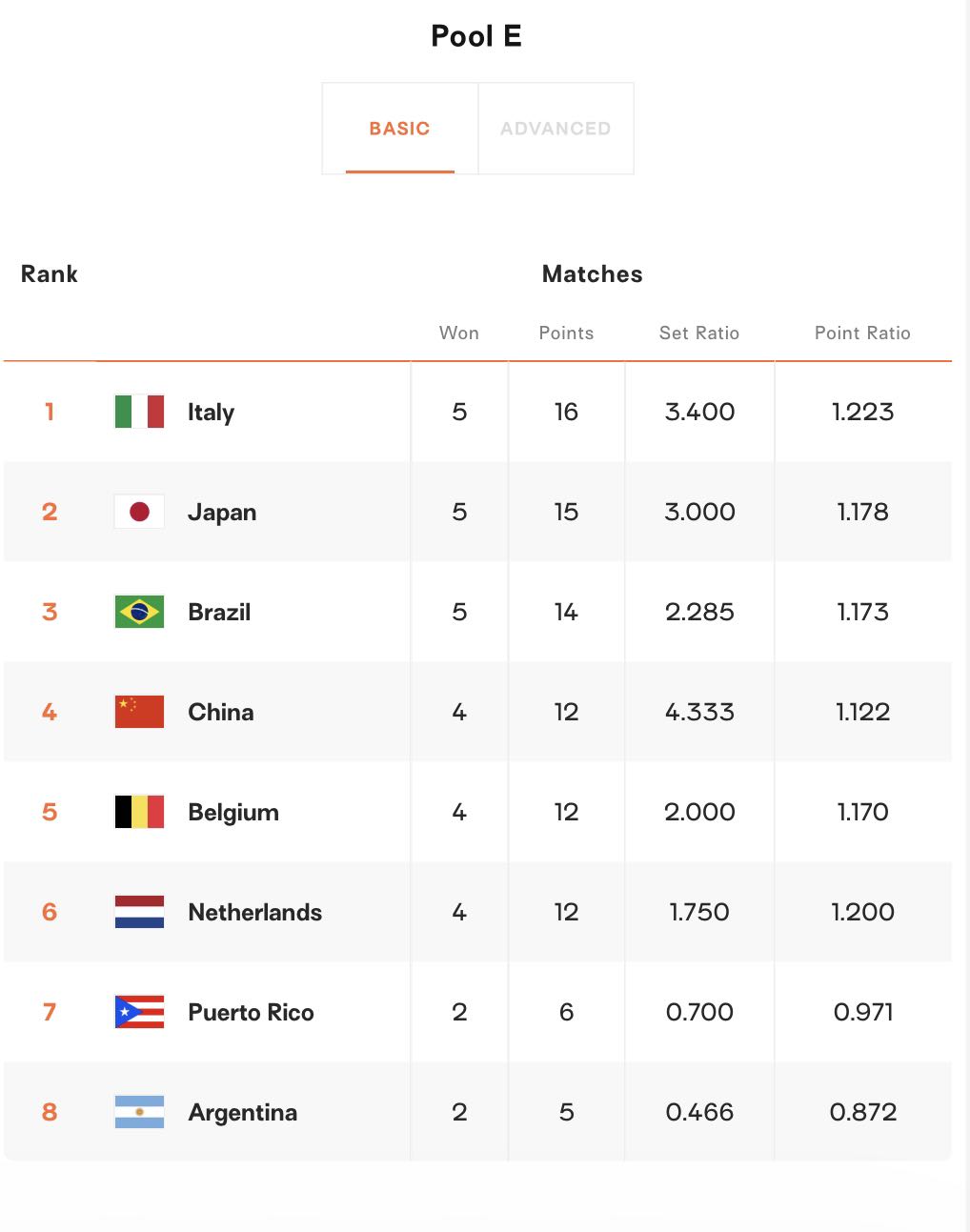
Task: Click the Belgium flag icon
Action: click(x=139, y=812)
